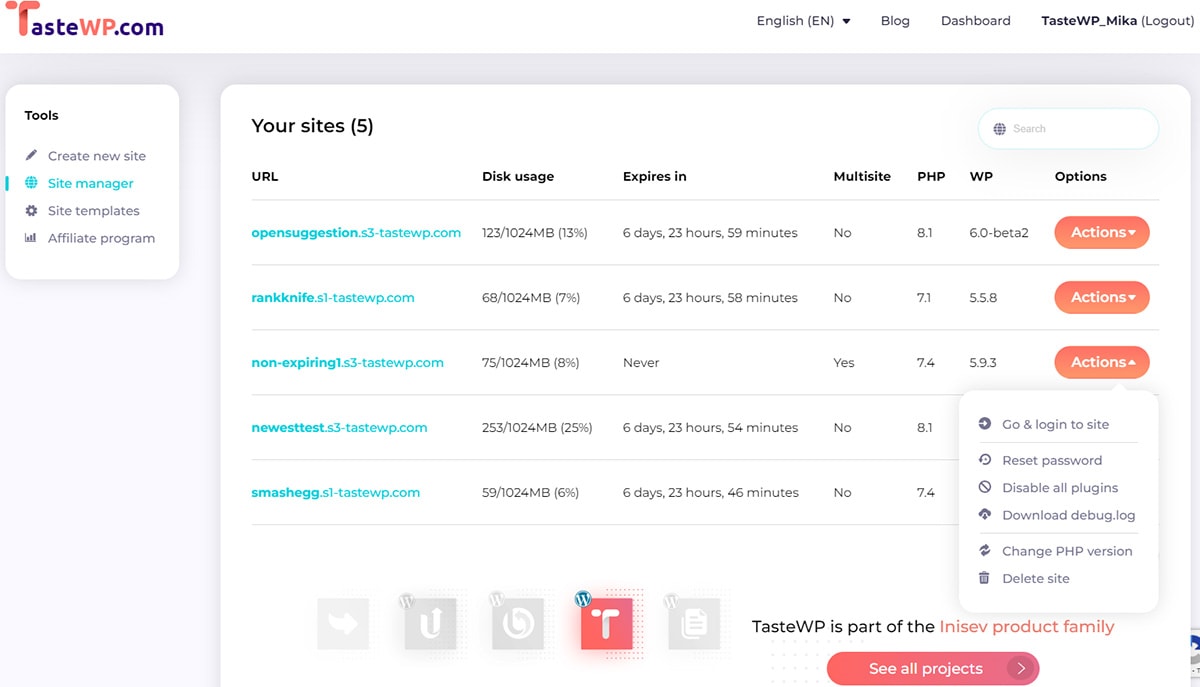Click disk usage 123/1024MB (13%)
Image resolution: width=1200 pixels, height=687 pixels.
[x=535, y=233]
